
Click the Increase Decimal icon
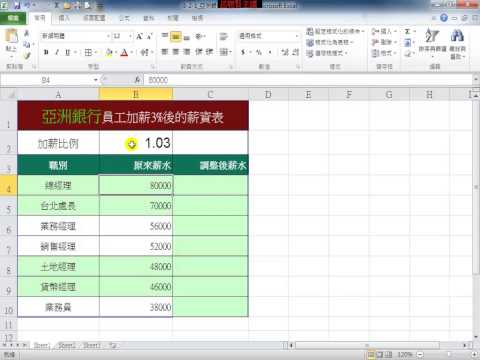tap(285, 52)
